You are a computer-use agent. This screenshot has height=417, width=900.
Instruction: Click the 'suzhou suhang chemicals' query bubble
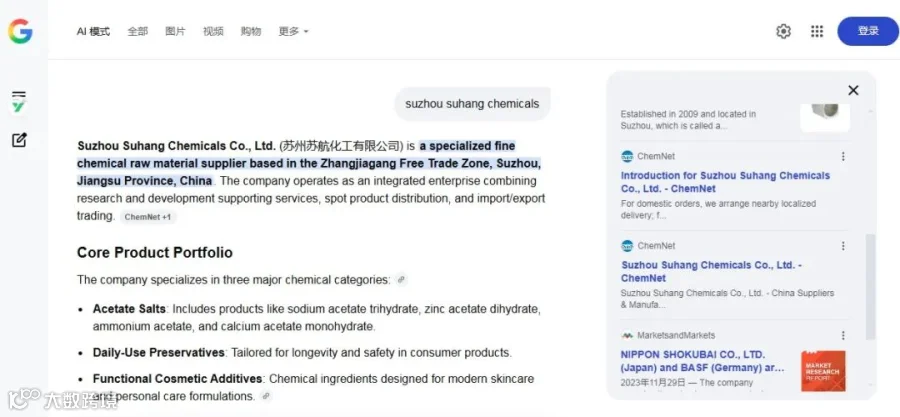click(472, 104)
